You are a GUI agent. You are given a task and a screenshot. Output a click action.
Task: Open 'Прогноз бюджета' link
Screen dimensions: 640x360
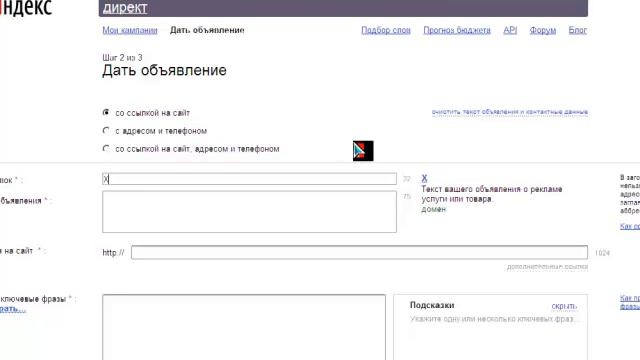click(457, 30)
